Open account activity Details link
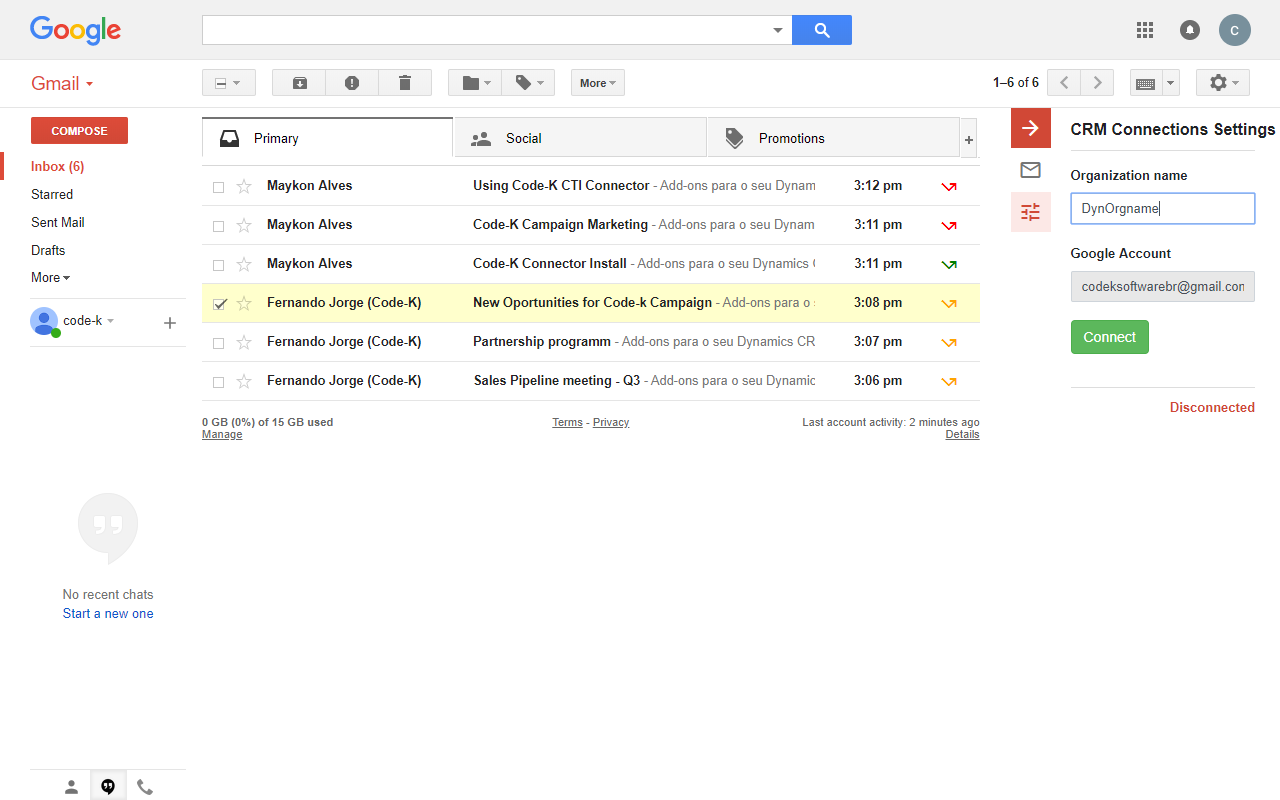 coord(962,434)
